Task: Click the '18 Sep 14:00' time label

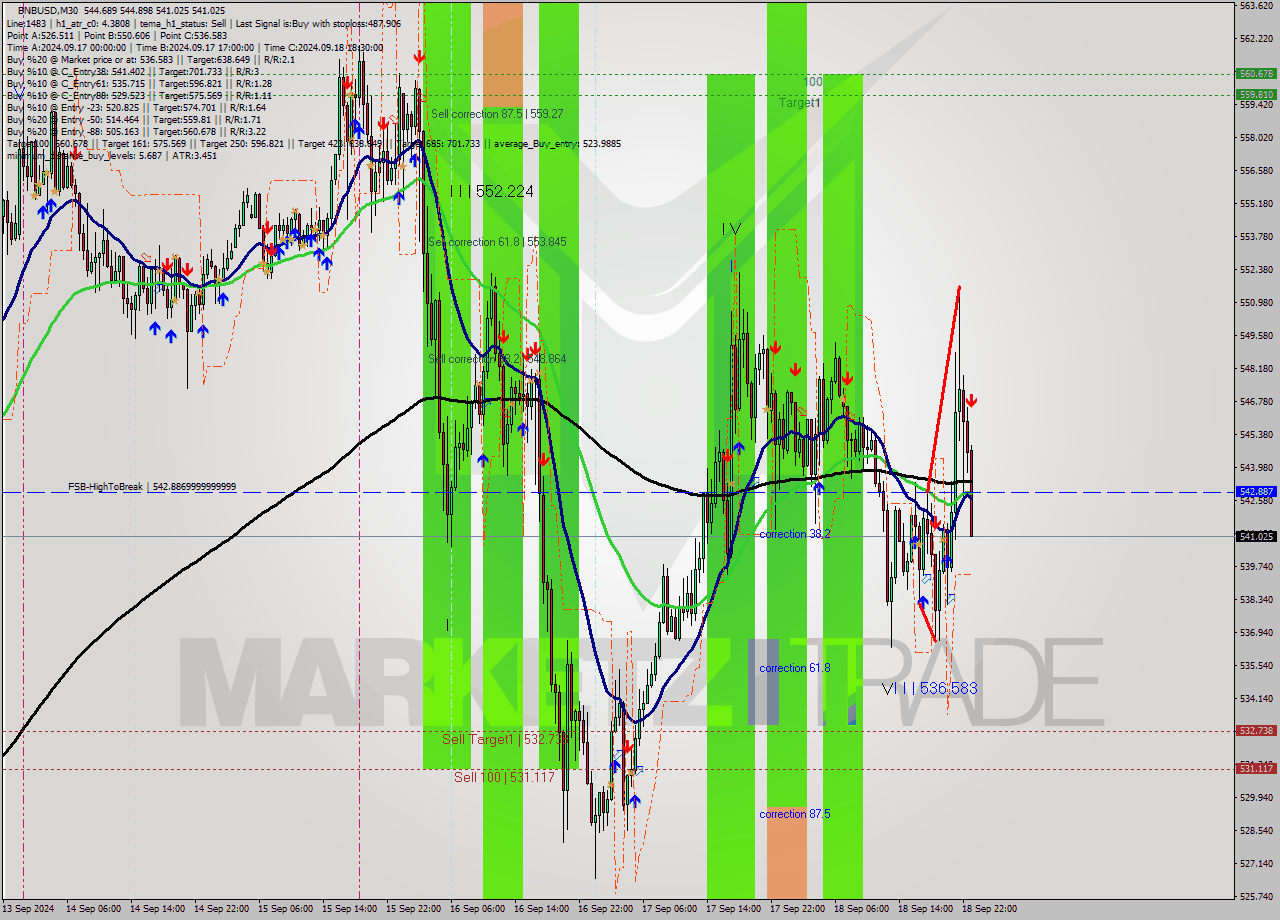Action: 925,909
